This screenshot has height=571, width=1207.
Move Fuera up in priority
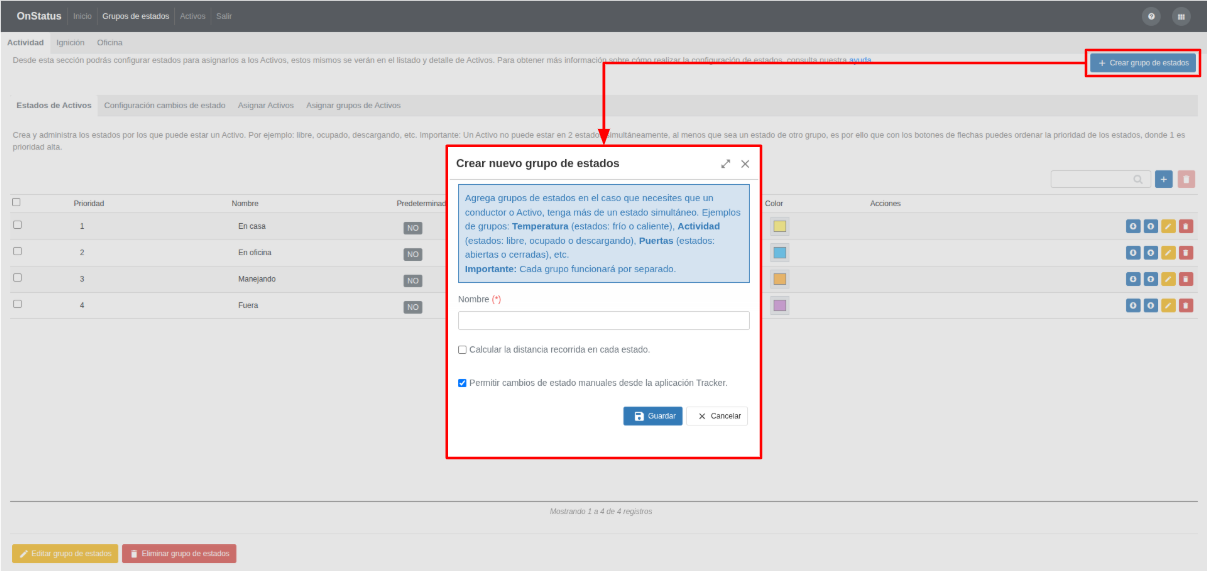pos(1151,305)
